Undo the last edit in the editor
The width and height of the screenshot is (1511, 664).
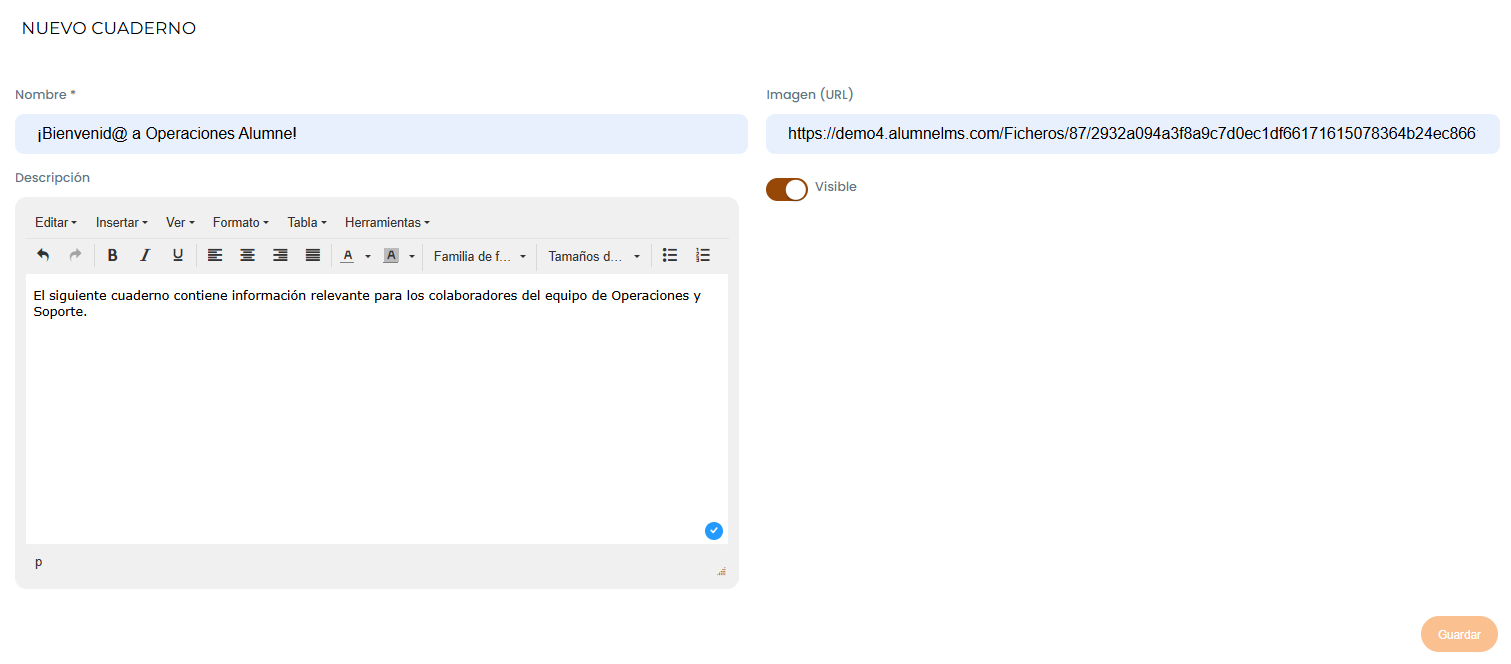[x=43, y=255]
